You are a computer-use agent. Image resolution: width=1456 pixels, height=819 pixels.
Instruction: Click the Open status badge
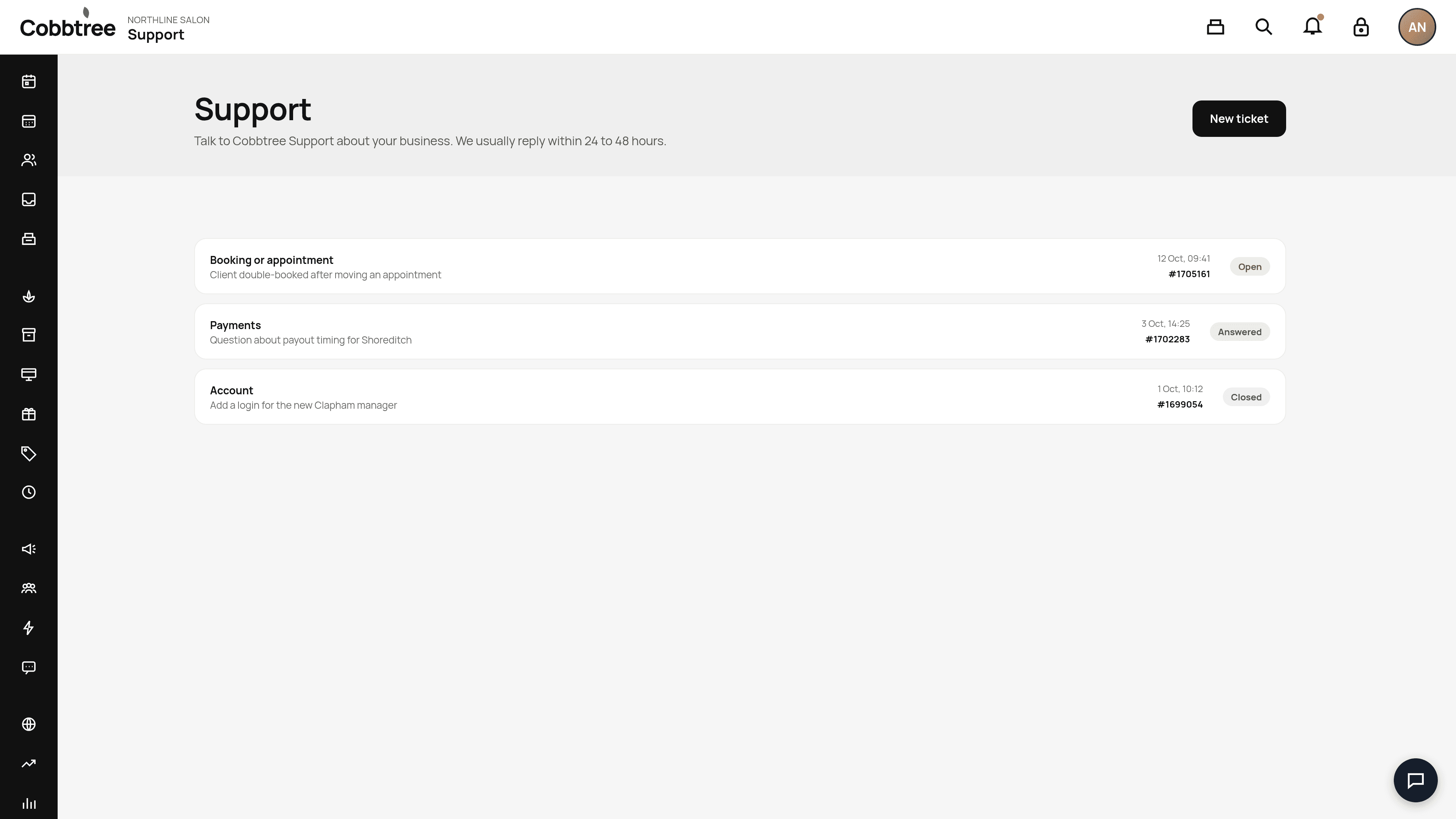(1250, 267)
